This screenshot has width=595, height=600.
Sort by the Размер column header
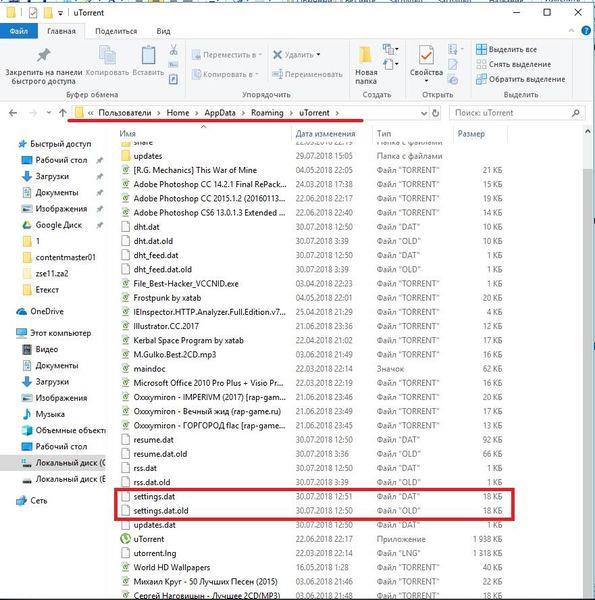(471, 134)
